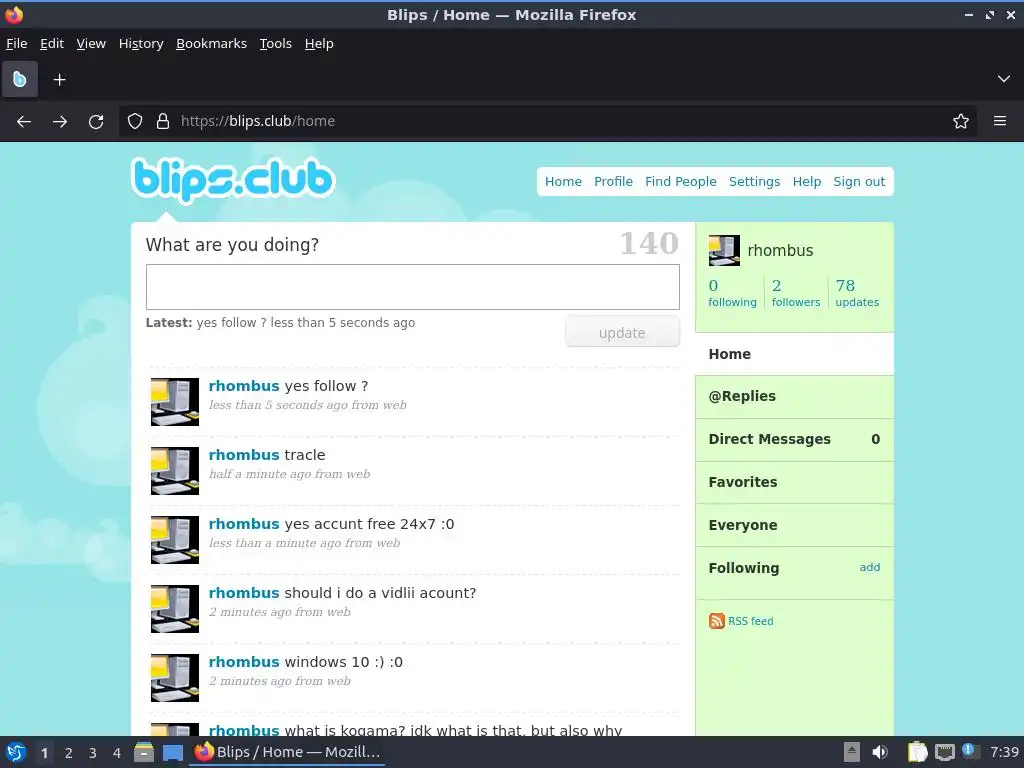Image resolution: width=1024 pixels, height=768 pixels.
Task: Open the Bookmarks menu
Action: coord(212,44)
